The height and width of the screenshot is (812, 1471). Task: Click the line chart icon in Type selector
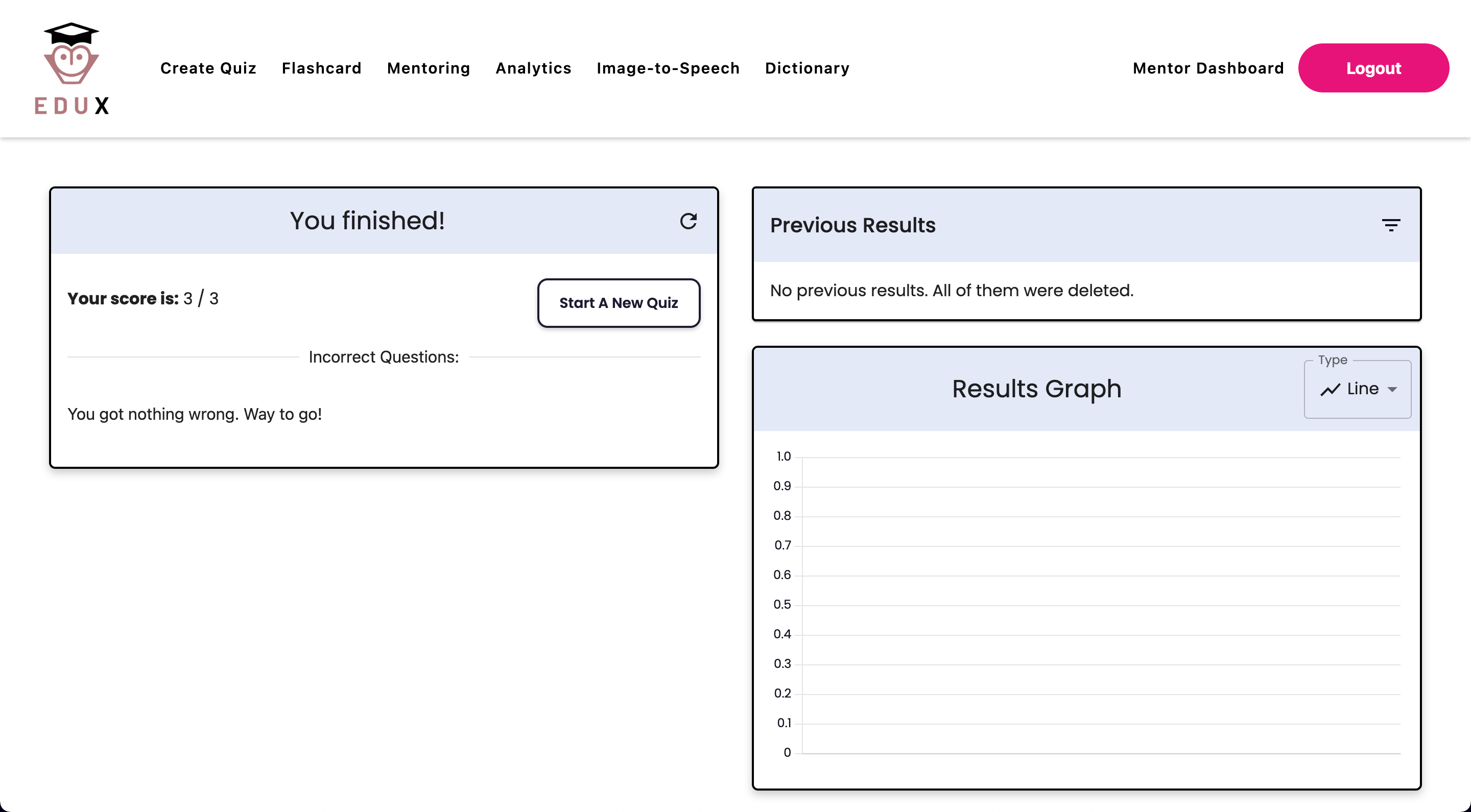point(1330,390)
